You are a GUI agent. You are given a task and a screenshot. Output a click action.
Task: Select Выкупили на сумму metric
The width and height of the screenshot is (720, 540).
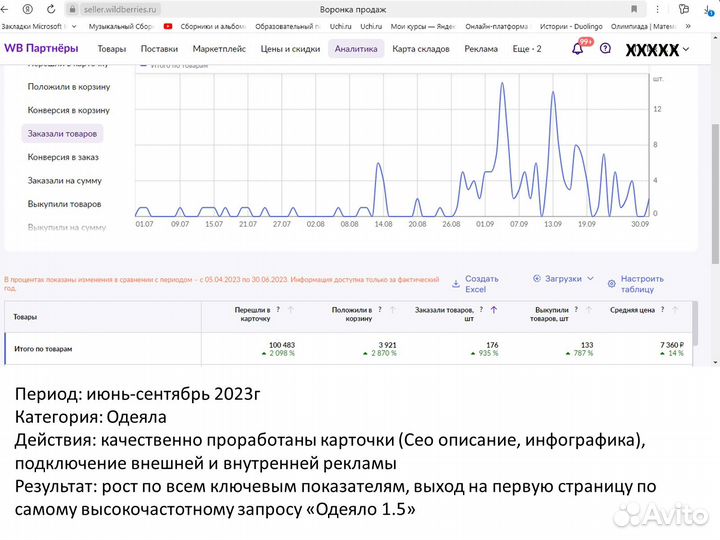point(67,227)
